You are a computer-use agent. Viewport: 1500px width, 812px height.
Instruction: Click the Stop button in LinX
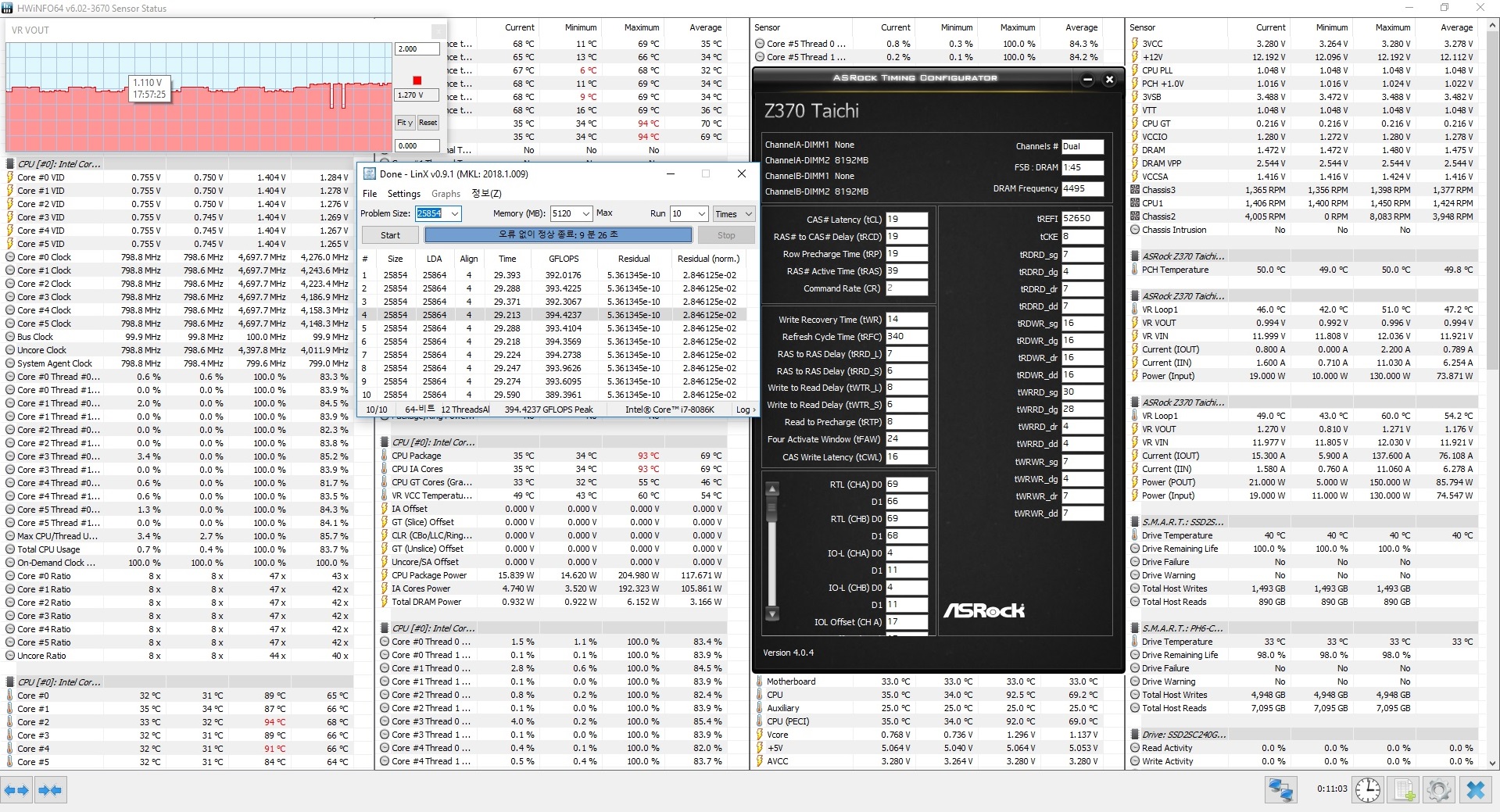point(726,235)
